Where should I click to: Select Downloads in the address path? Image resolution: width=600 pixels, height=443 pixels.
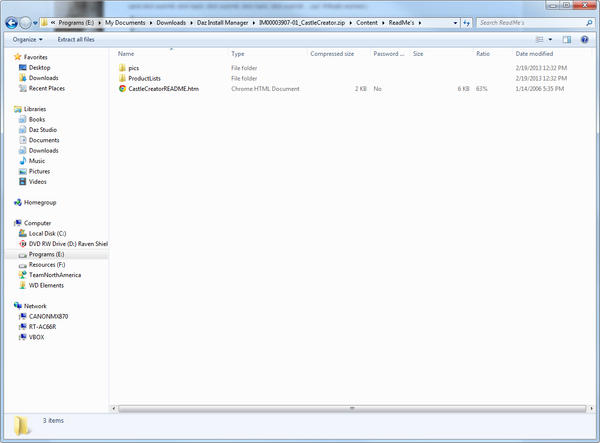coord(171,23)
